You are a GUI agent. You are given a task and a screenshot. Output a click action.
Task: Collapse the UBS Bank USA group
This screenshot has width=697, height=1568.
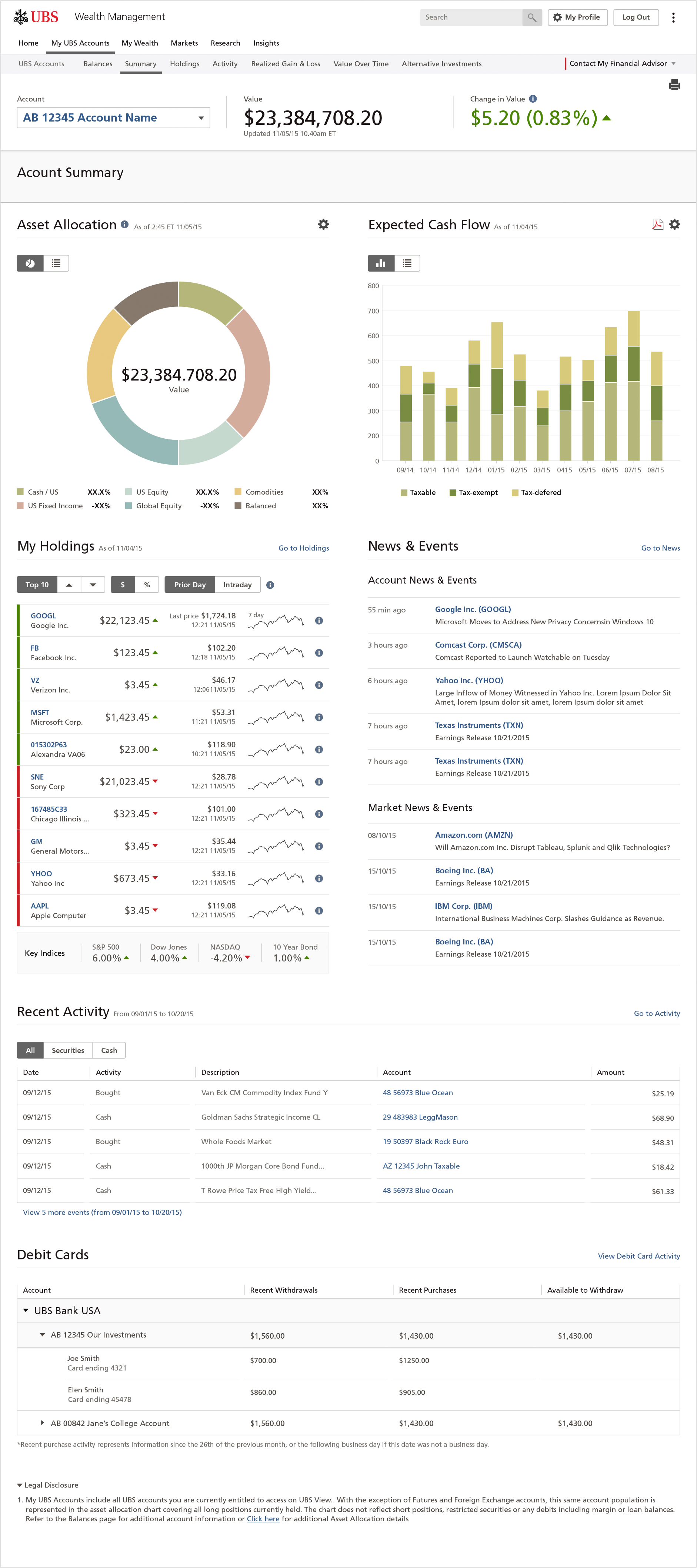click(26, 1310)
